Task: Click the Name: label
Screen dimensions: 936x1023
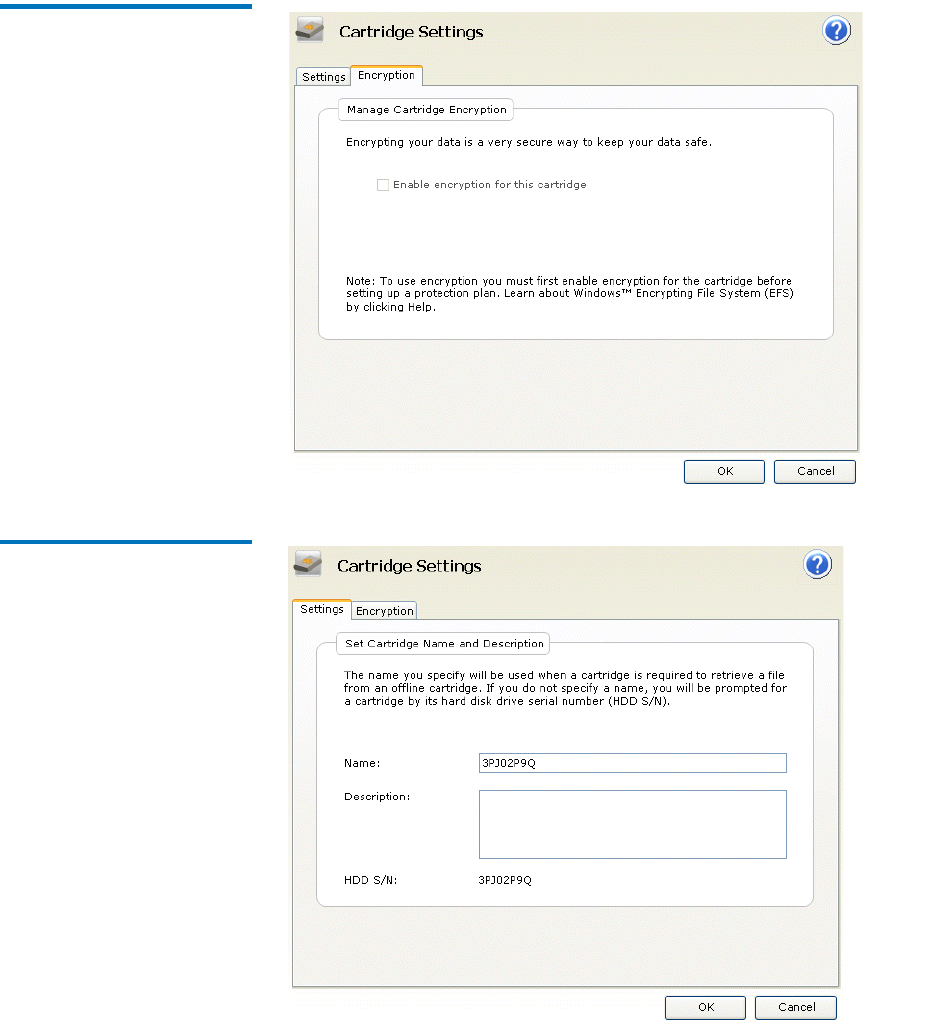Action: tap(362, 763)
